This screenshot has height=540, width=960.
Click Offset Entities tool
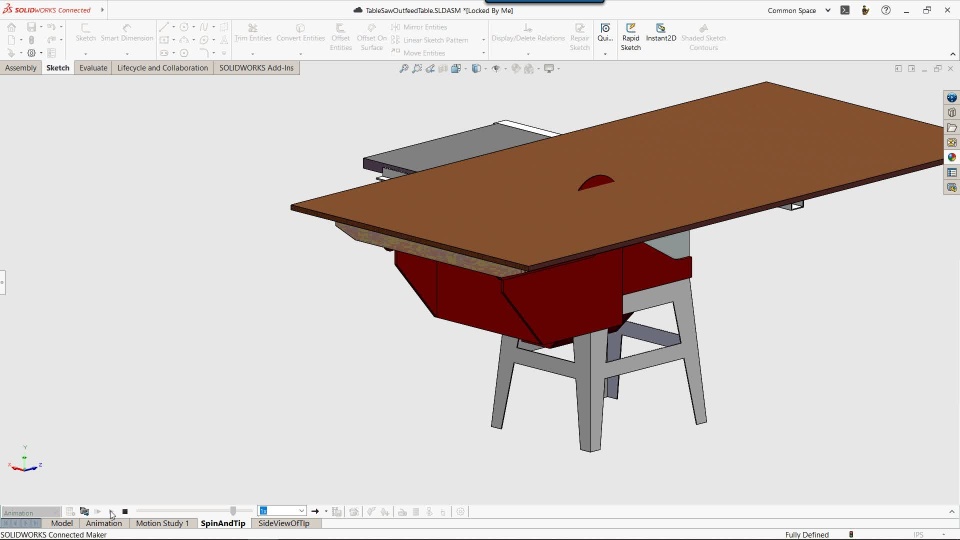[x=340, y=37]
